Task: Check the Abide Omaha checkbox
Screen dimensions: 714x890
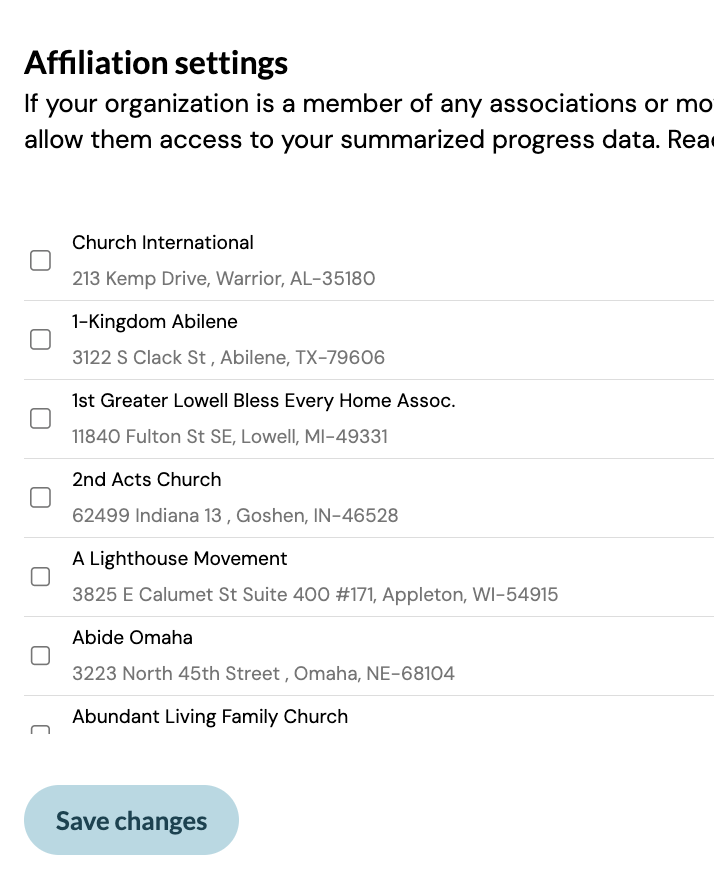Action: [x=40, y=656]
